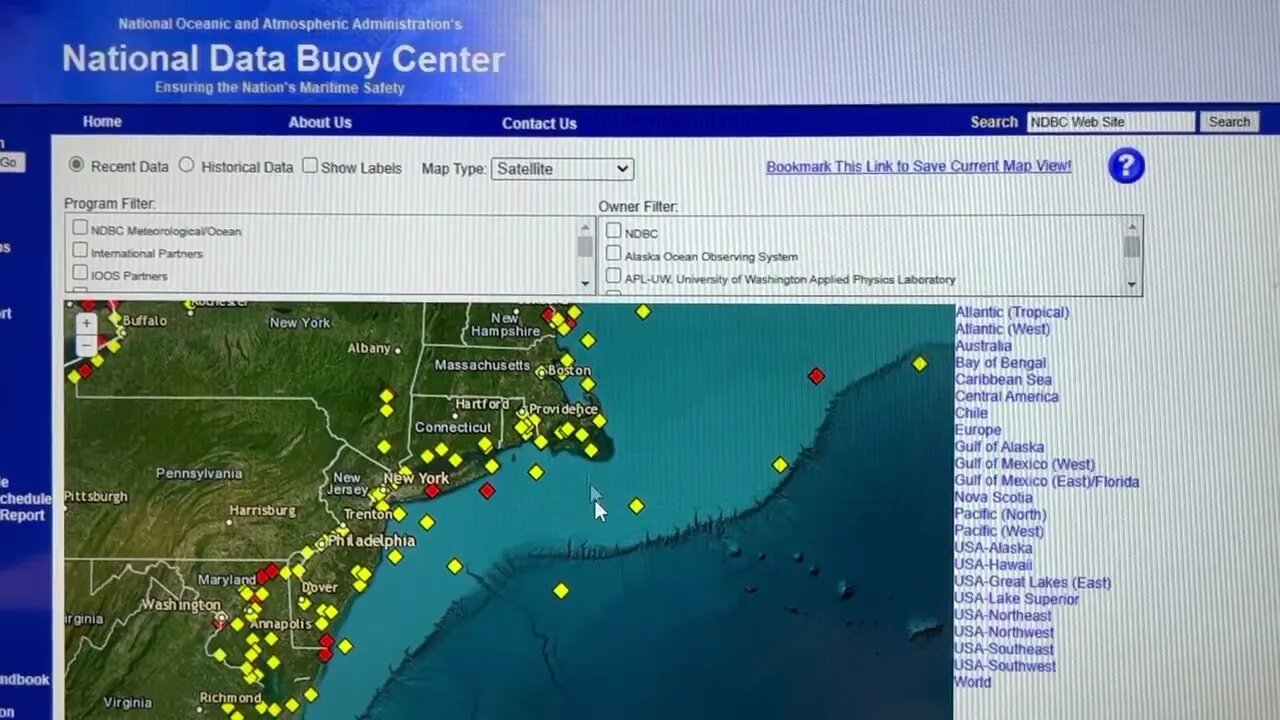Viewport: 1280px width, 720px height.
Task: Select the red buoy marker southwest of the Buffalo label
Action: pyautogui.click(x=85, y=370)
